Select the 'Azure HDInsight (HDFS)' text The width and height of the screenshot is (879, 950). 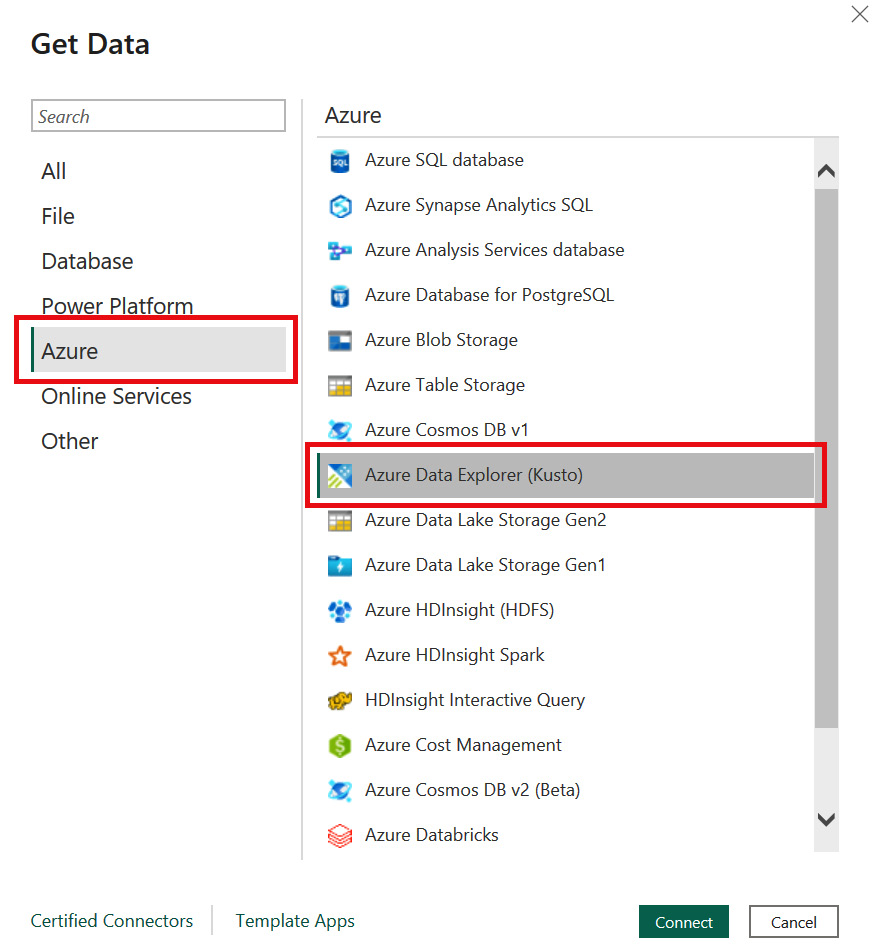click(x=459, y=610)
